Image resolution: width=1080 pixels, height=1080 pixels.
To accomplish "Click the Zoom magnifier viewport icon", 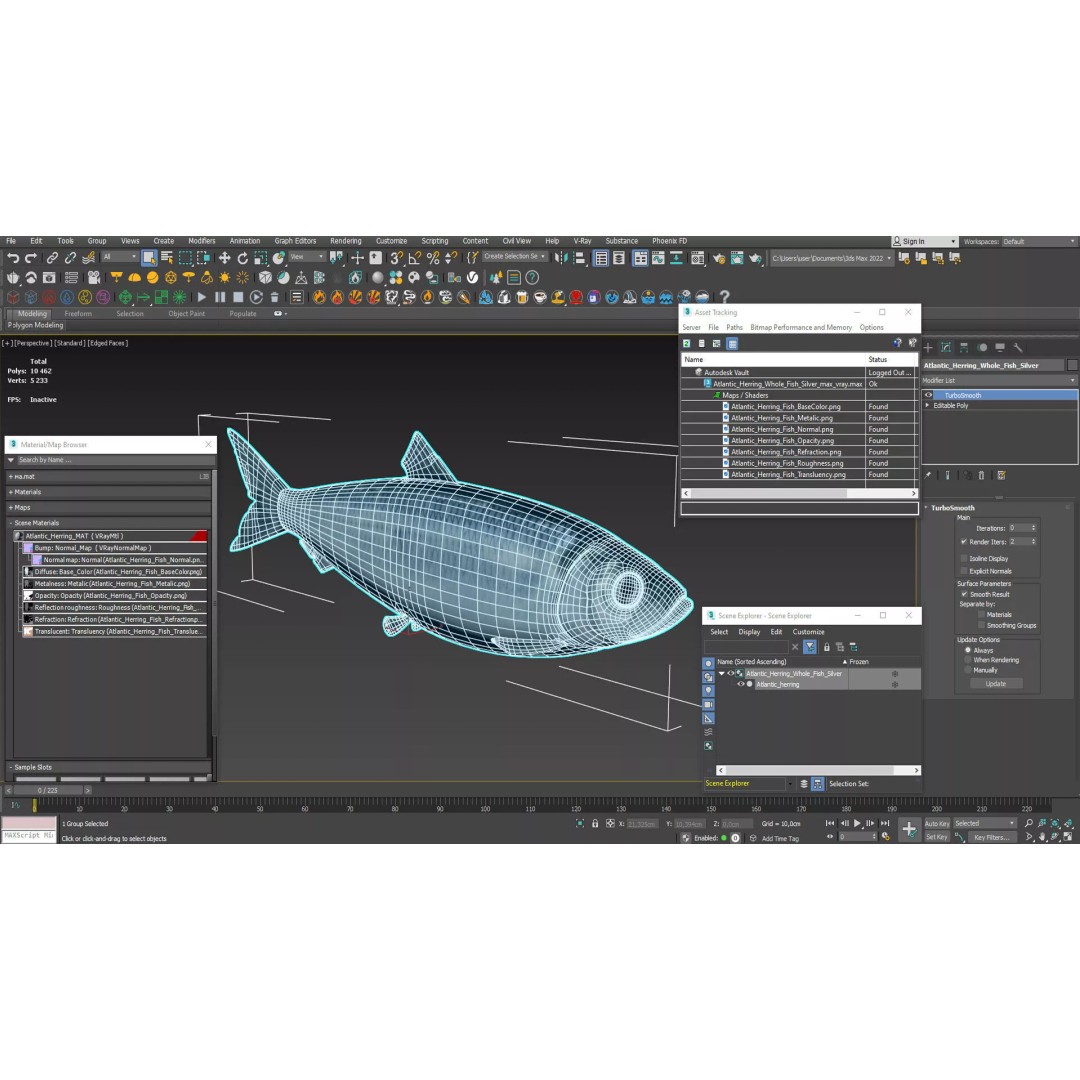I will pos(1028,824).
